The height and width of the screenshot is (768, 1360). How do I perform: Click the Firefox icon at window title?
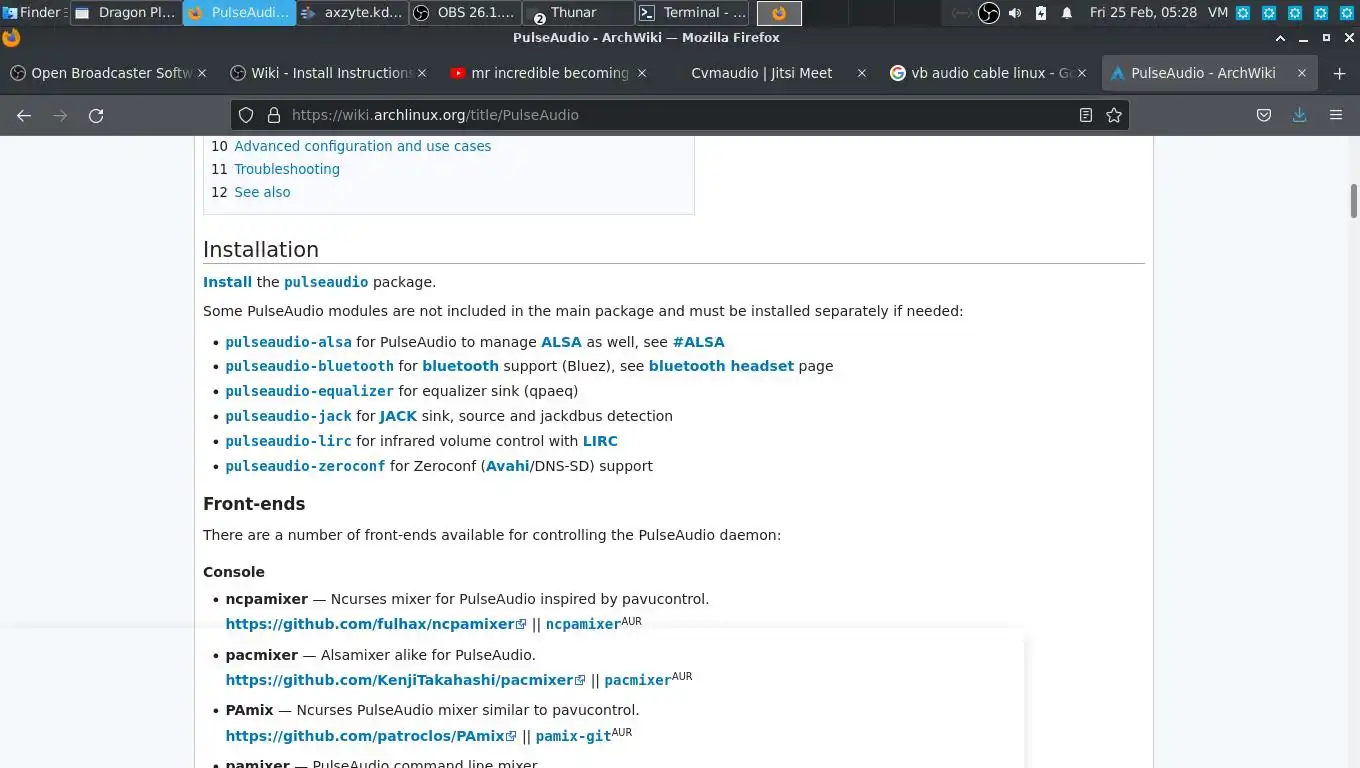click(11, 38)
